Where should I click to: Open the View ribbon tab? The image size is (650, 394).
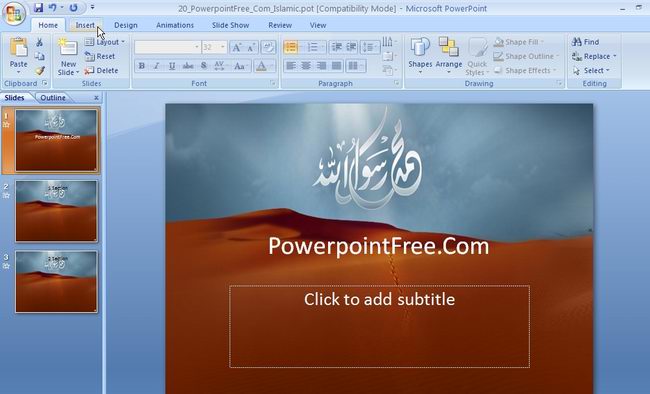[318, 25]
